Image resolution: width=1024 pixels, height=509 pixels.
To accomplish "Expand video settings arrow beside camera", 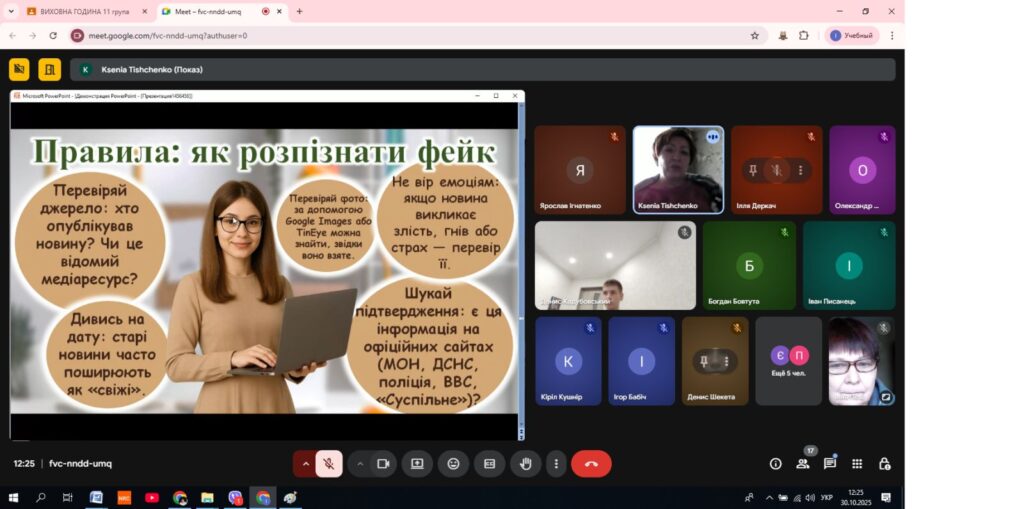I will [359, 464].
